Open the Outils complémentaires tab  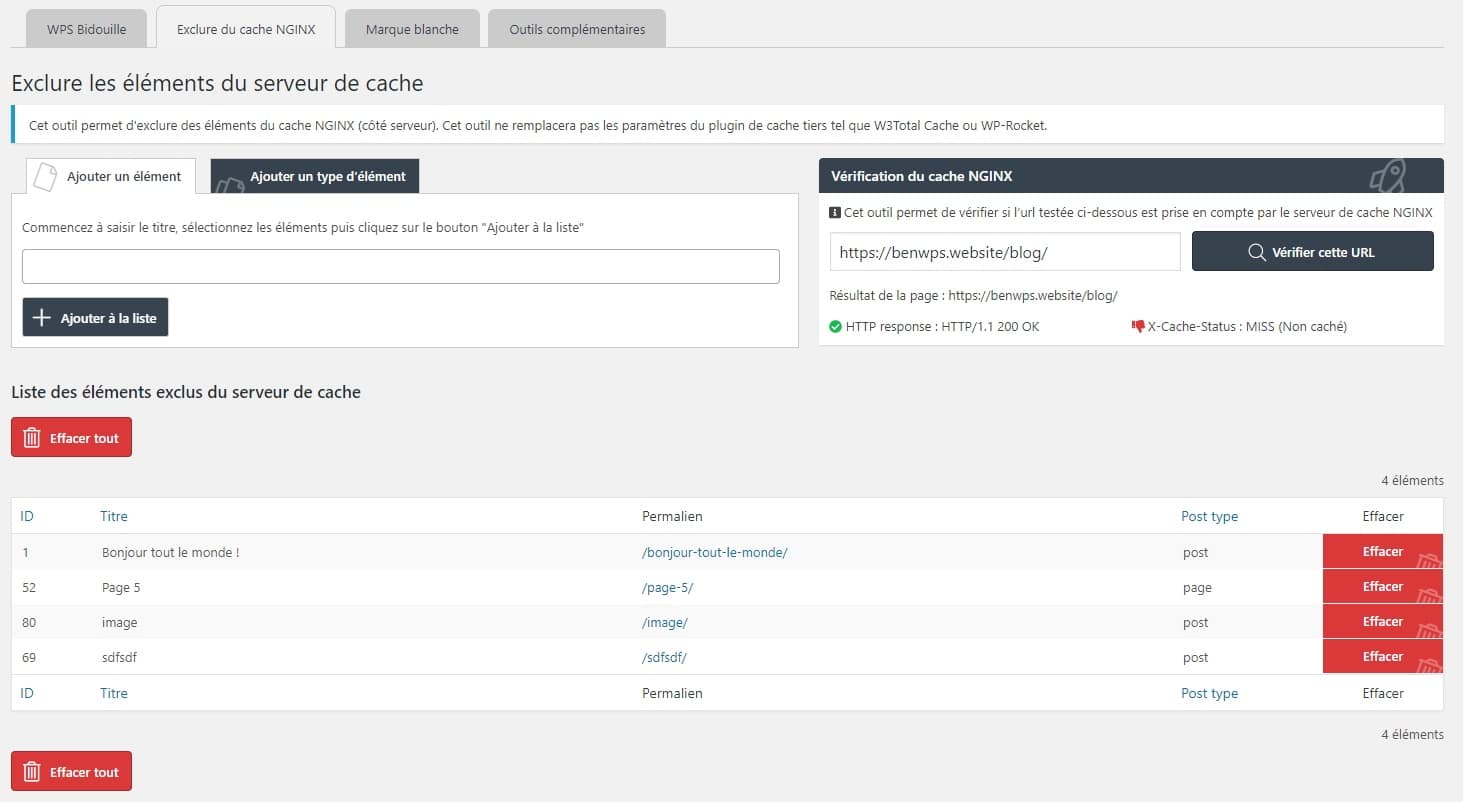click(576, 28)
